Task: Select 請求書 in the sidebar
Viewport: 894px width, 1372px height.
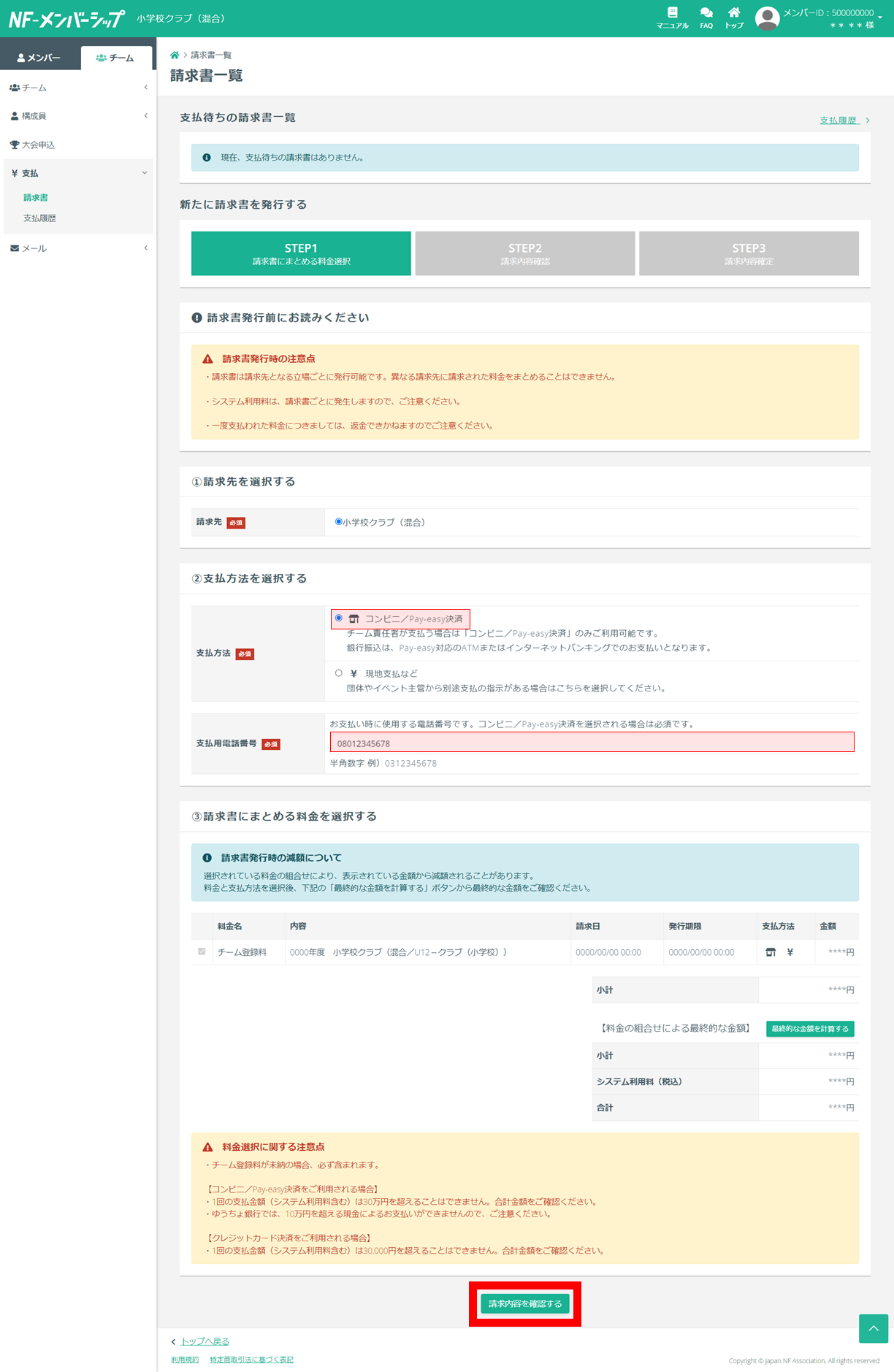Action: (x=36, y=197)
